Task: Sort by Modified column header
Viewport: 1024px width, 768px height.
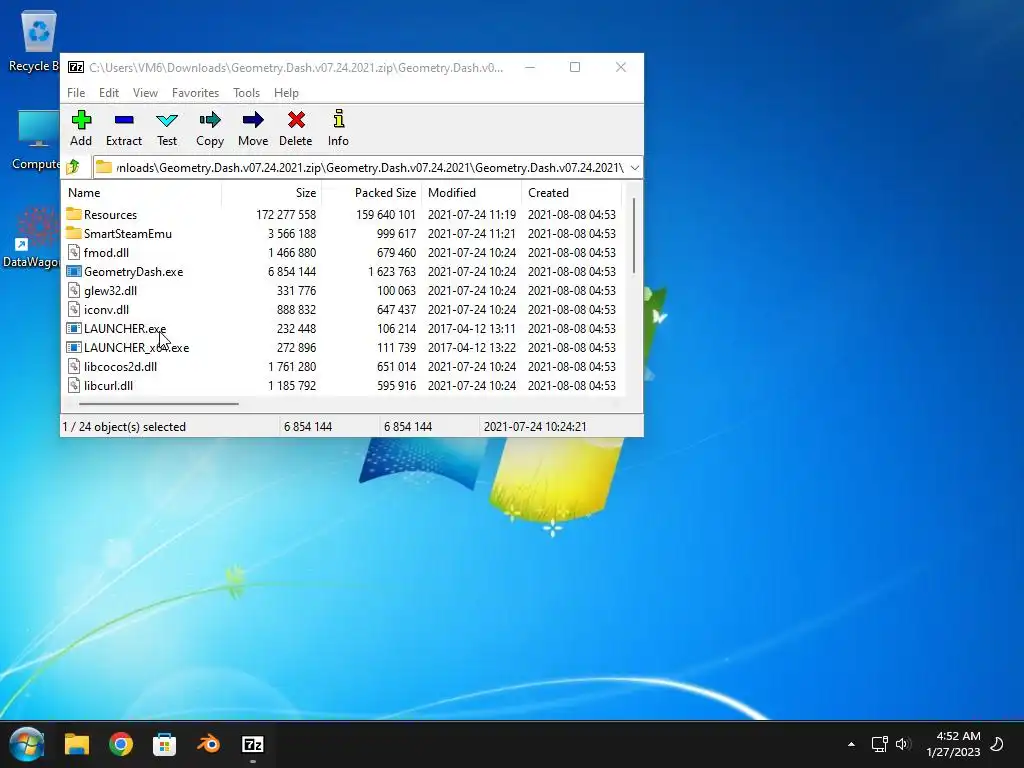Action: [472, 193]
